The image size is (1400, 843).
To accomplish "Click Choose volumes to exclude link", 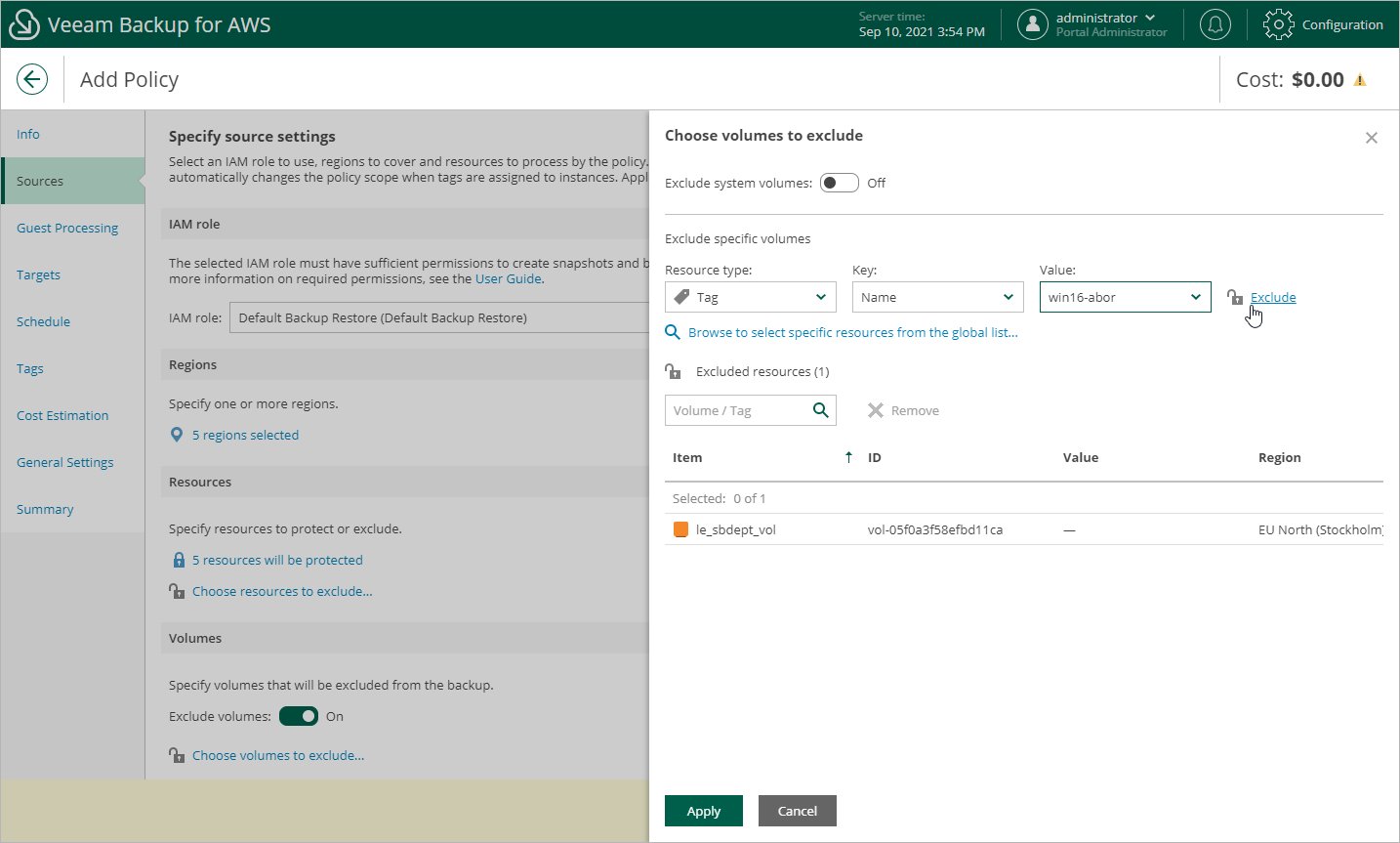I will click(x=278, y=755).
